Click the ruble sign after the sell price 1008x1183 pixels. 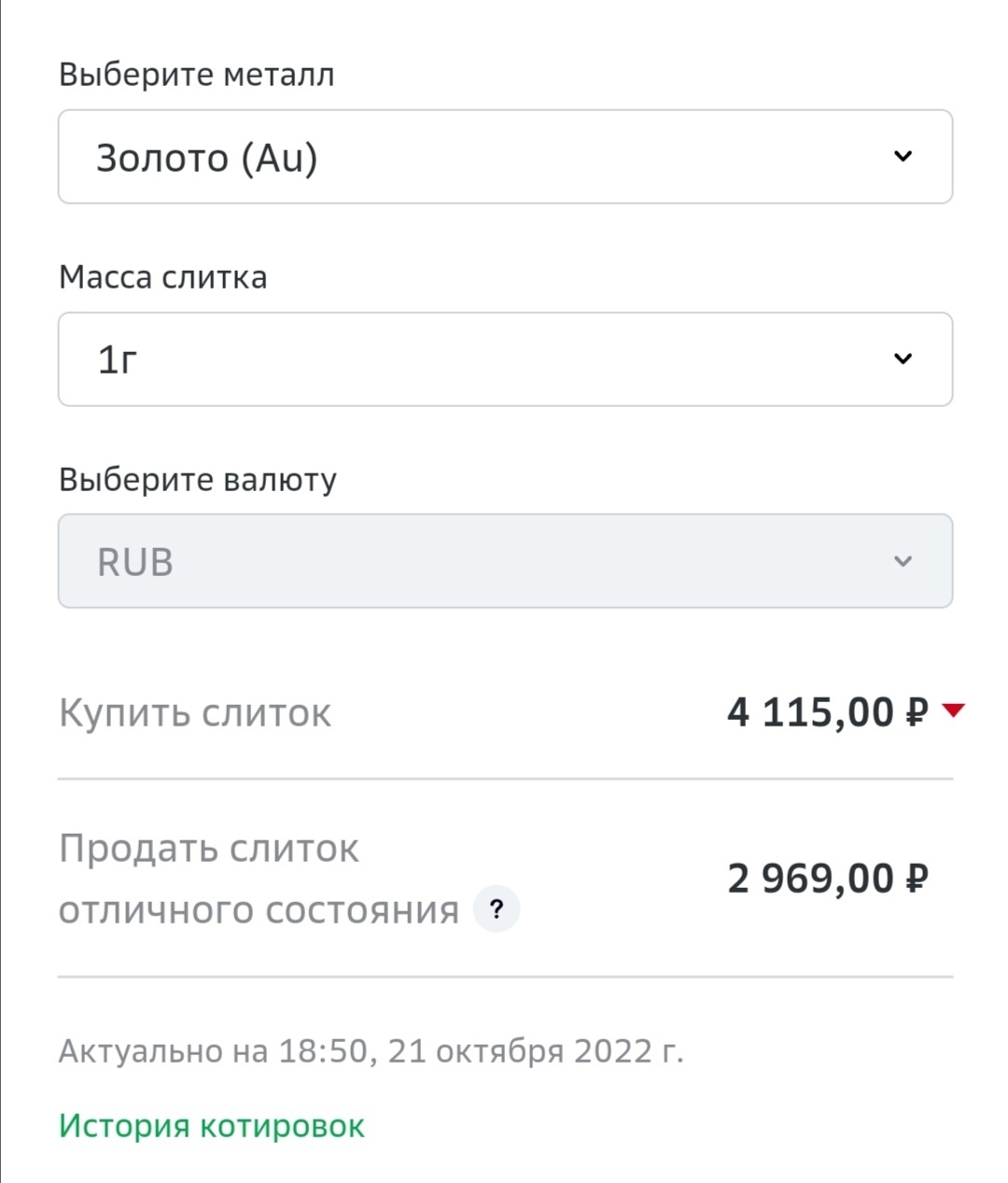click(x=917, y=880)
